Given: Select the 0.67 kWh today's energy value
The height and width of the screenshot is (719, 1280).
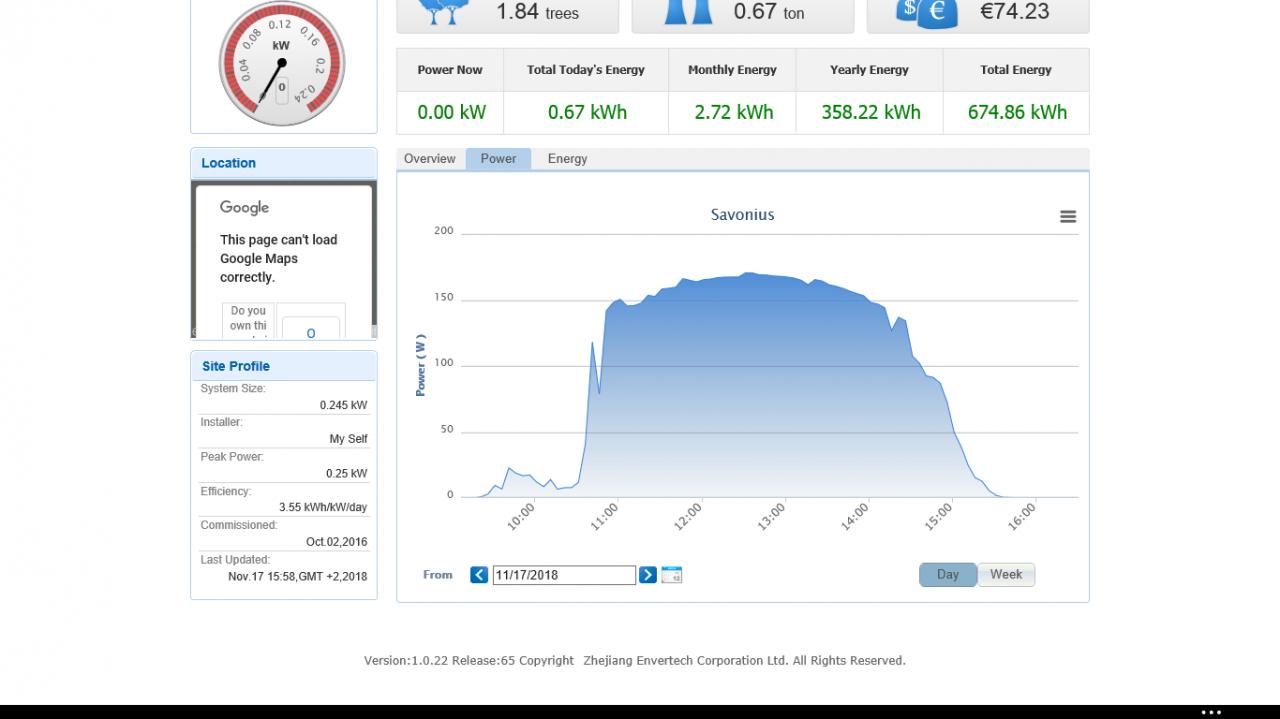Looking at the screenshot, I should tap(587, 112).
